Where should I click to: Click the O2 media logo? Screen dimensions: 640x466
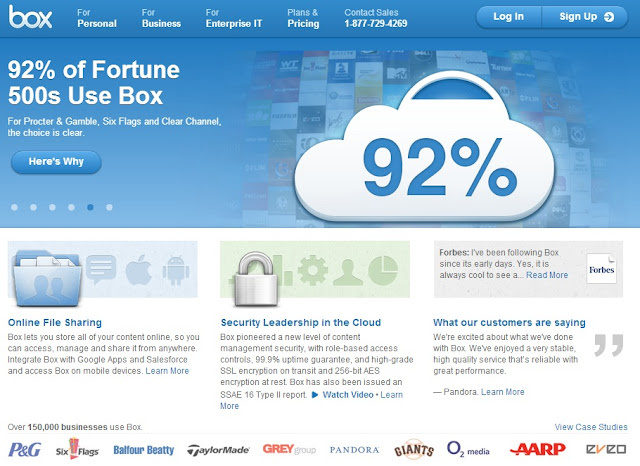468,449
